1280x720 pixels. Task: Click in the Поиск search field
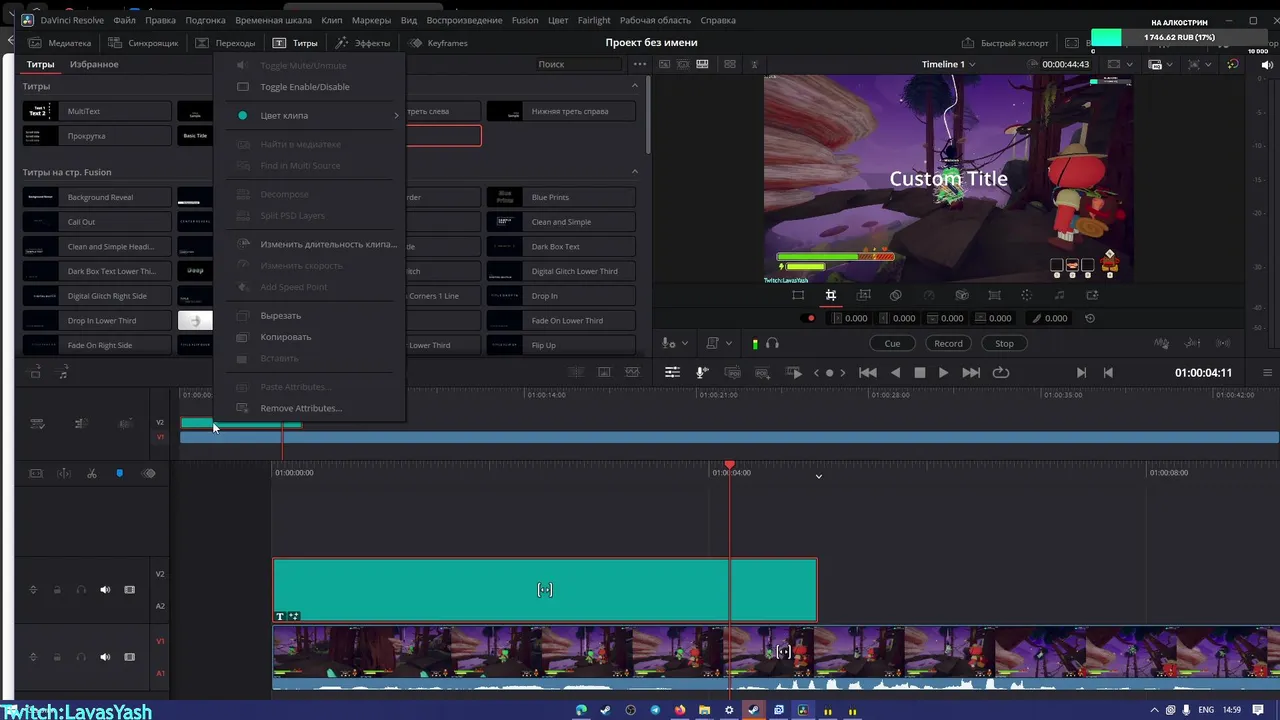(578, 64)
